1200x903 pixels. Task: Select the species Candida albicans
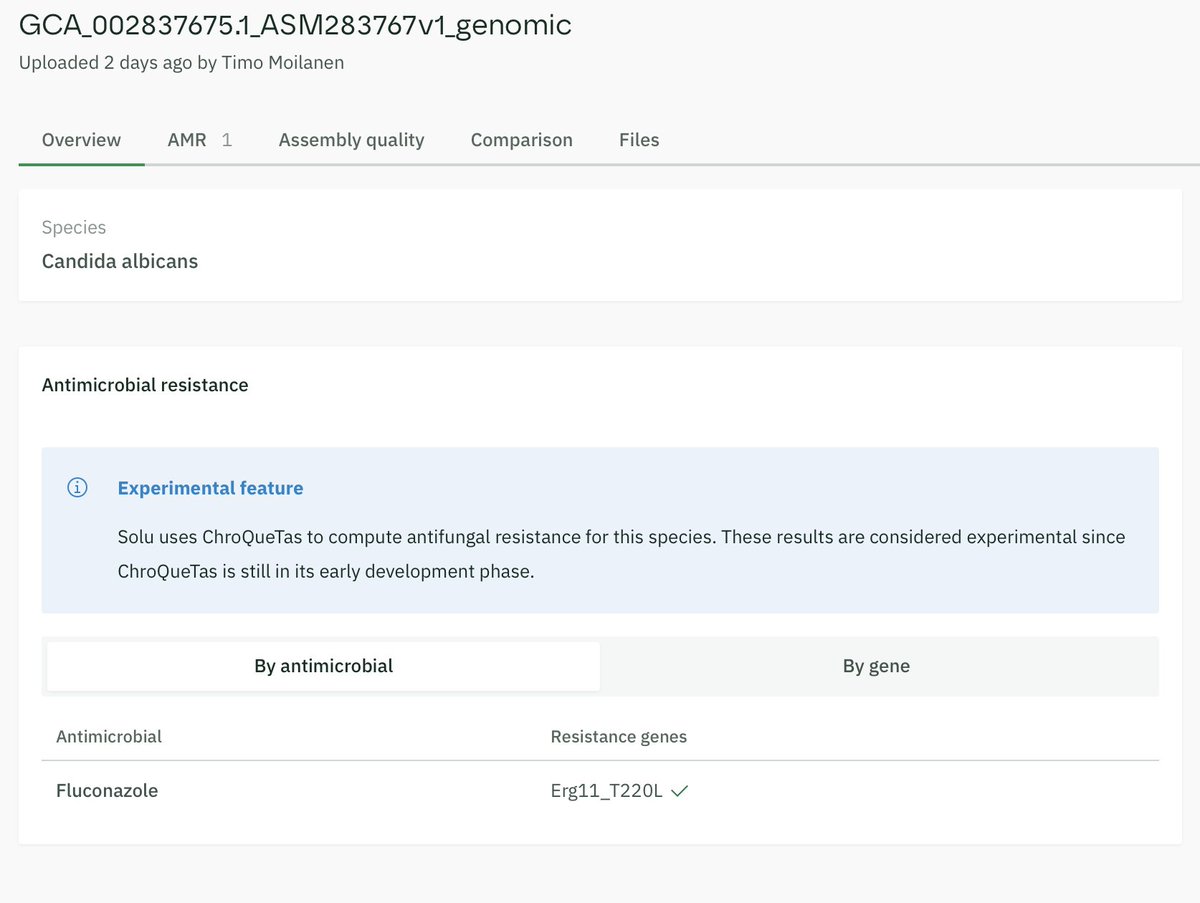(x=119, y=261)
